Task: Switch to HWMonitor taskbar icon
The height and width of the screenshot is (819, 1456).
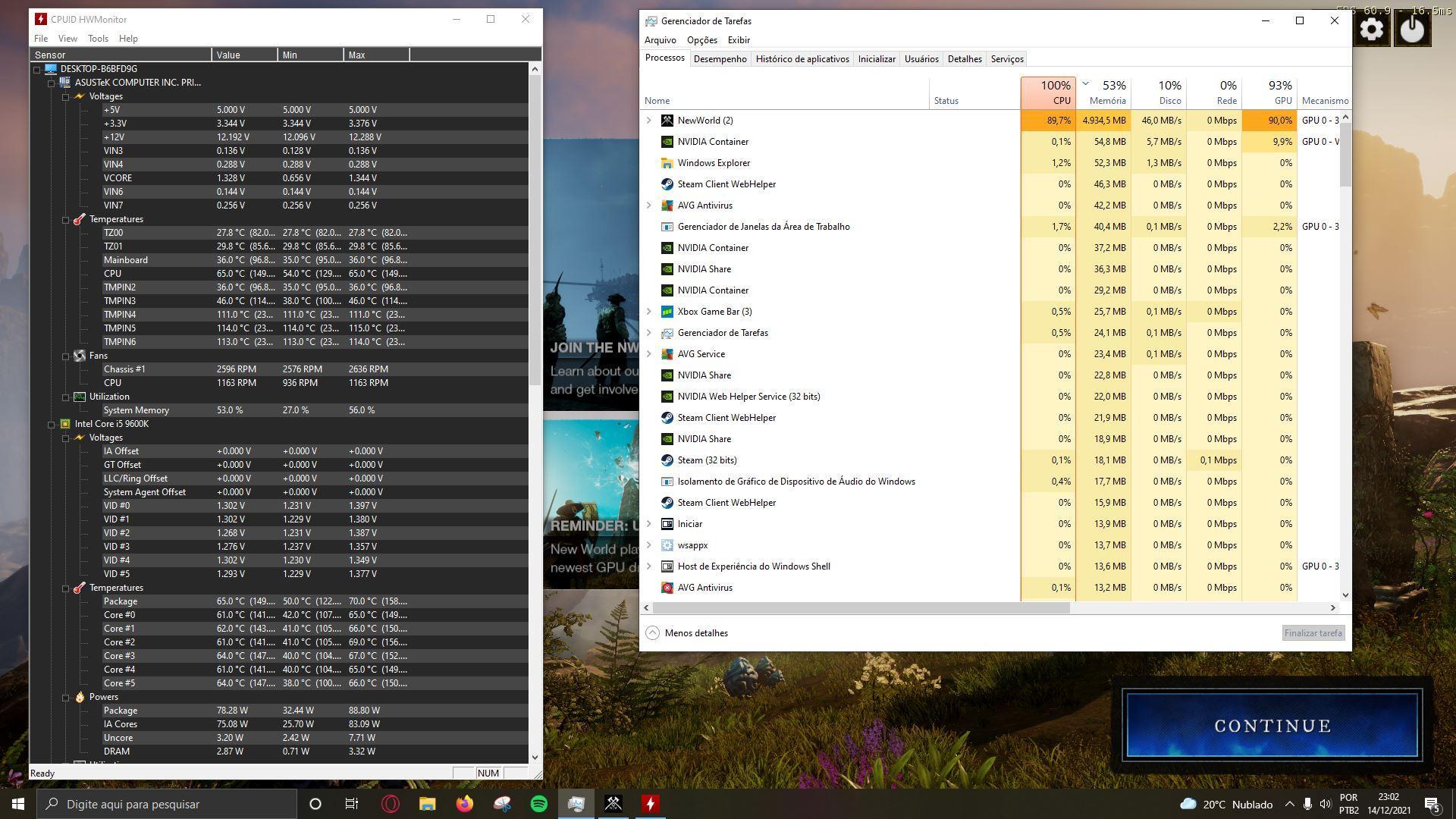Action: coord(651,804)
